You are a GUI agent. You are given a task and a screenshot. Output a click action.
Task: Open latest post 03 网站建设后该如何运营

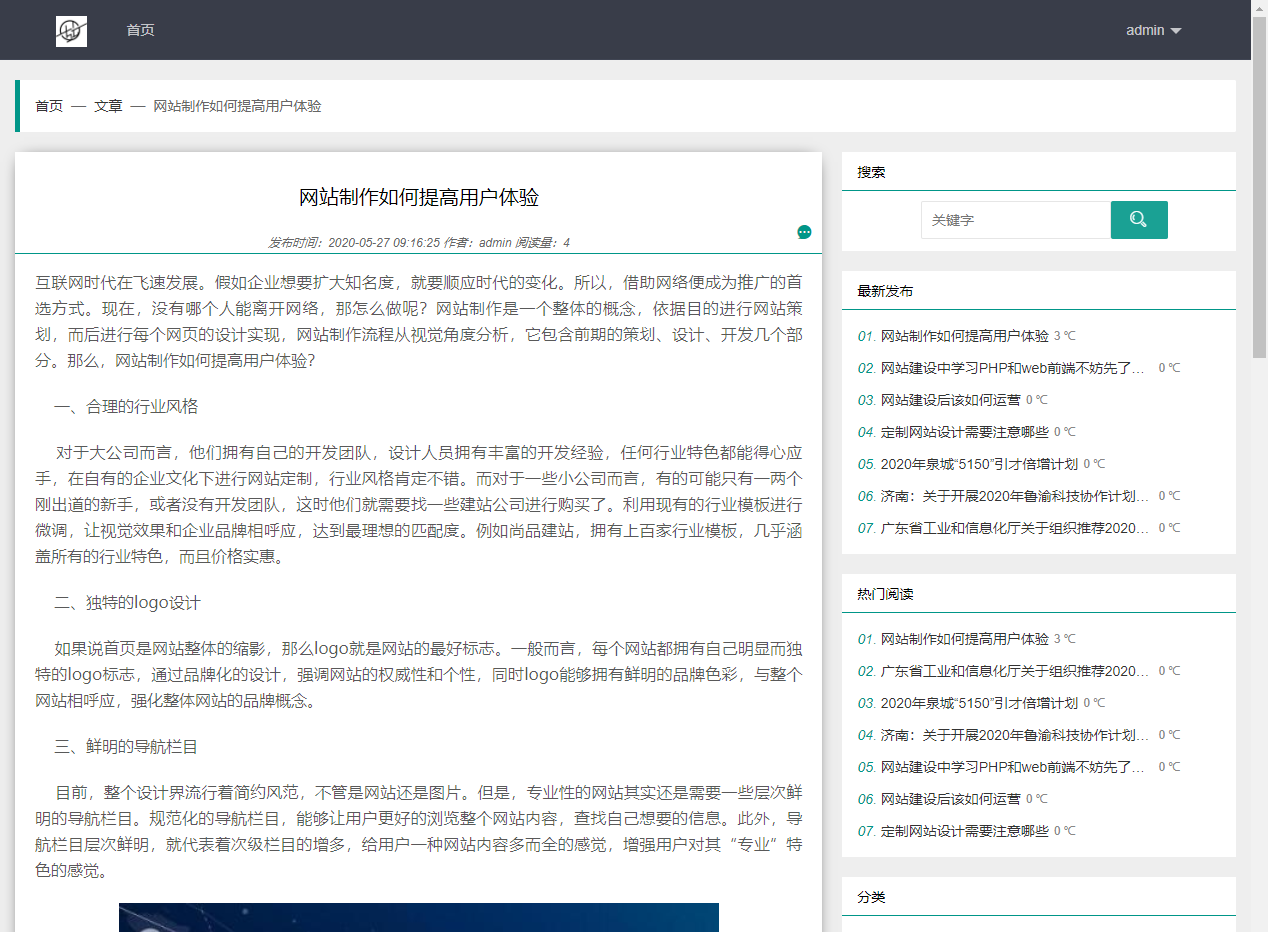(951, 400)
